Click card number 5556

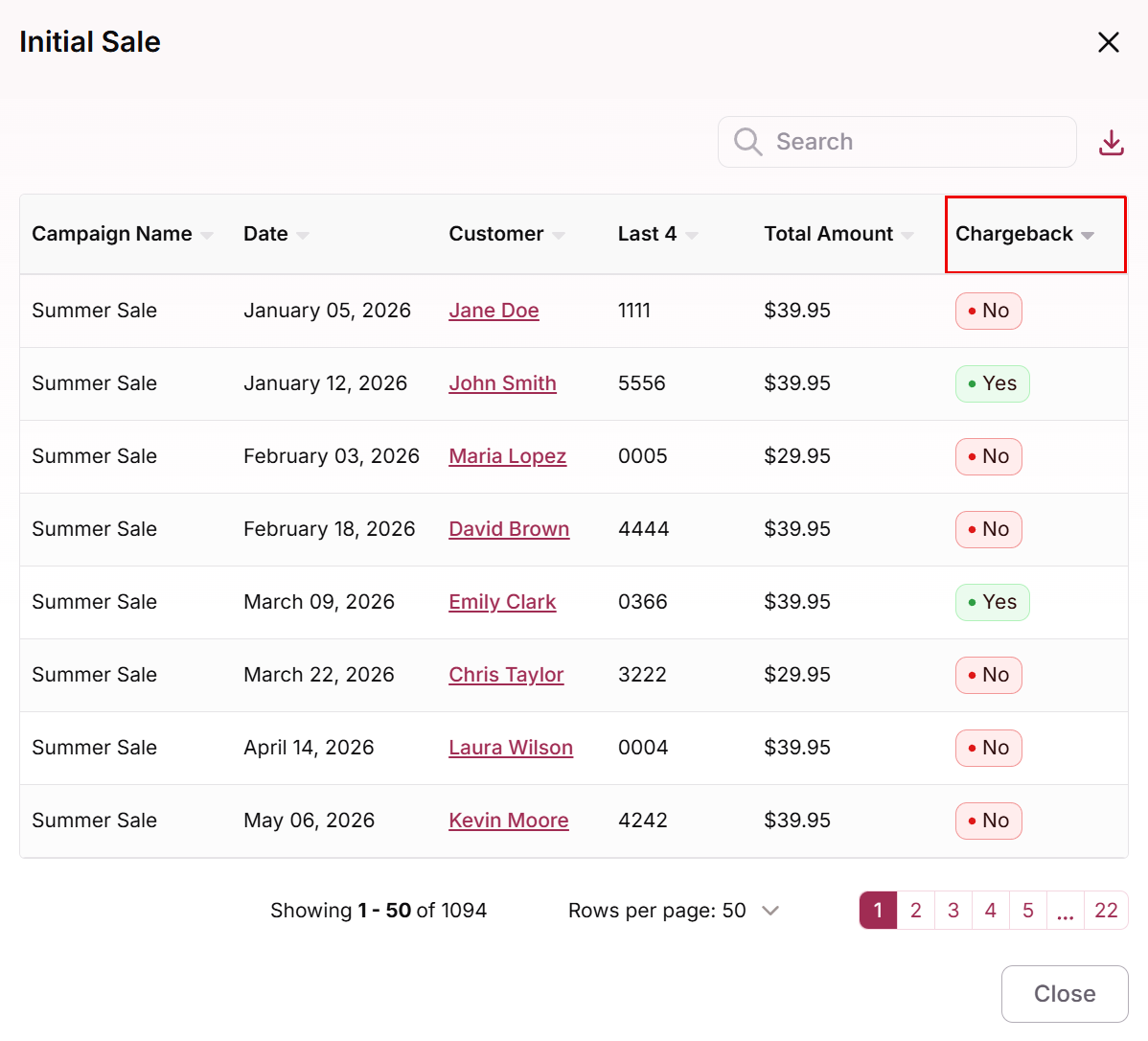coord(641,383)
